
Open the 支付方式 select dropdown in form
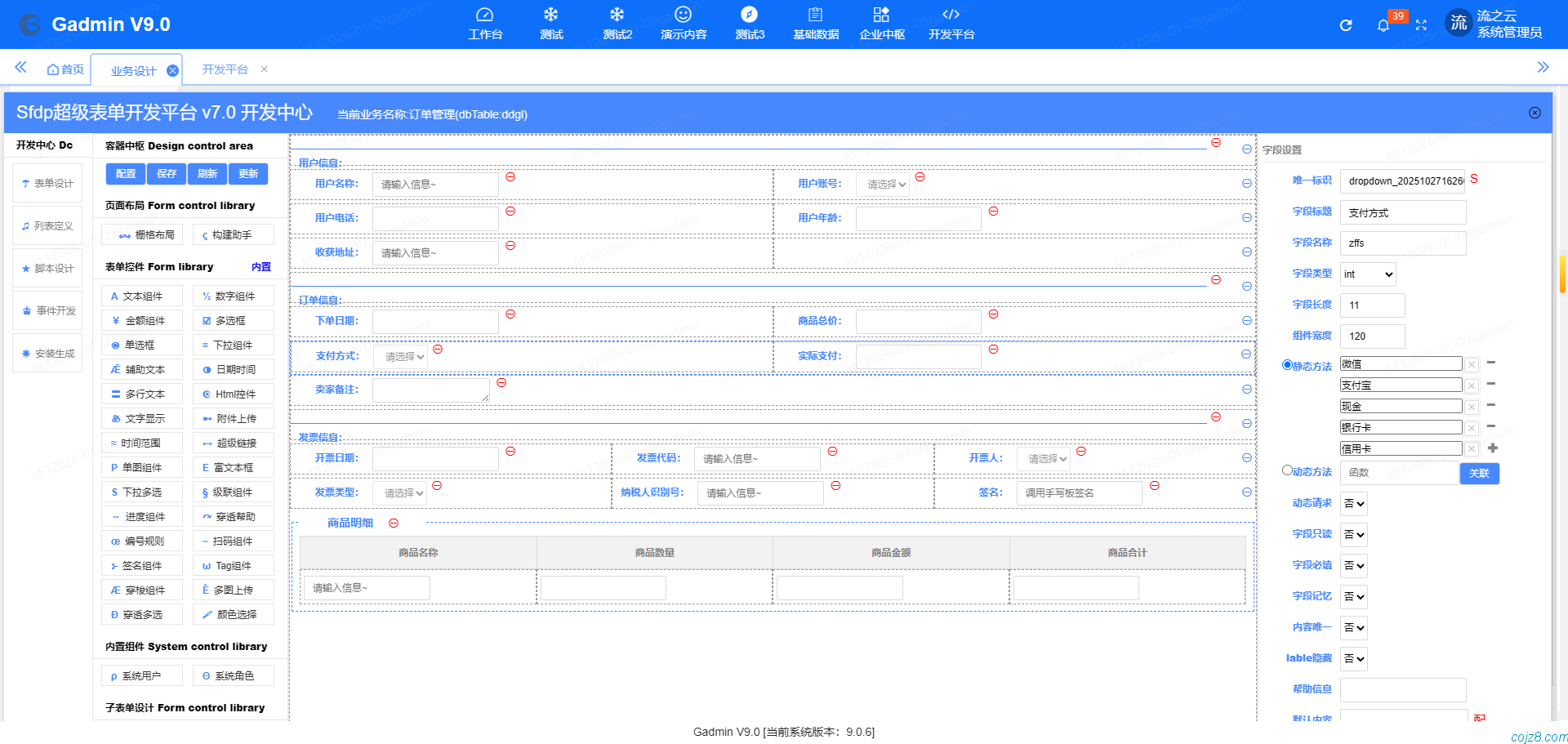point(404,357)
